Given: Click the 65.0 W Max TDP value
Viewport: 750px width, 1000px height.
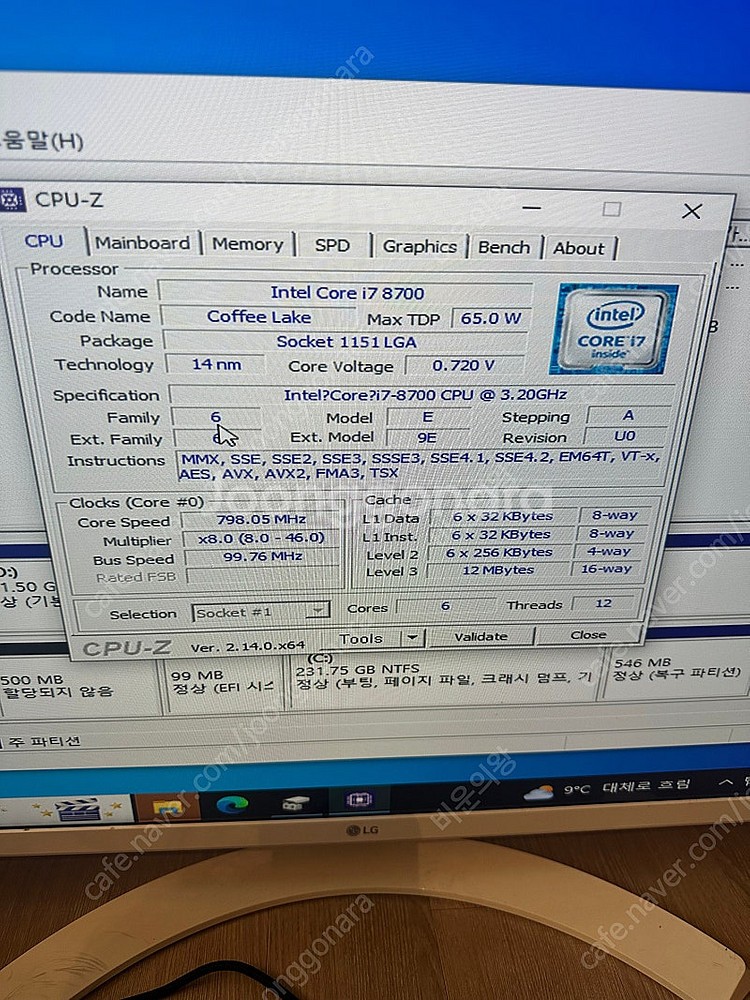Looking at the screenshot, I should (490, 318).
